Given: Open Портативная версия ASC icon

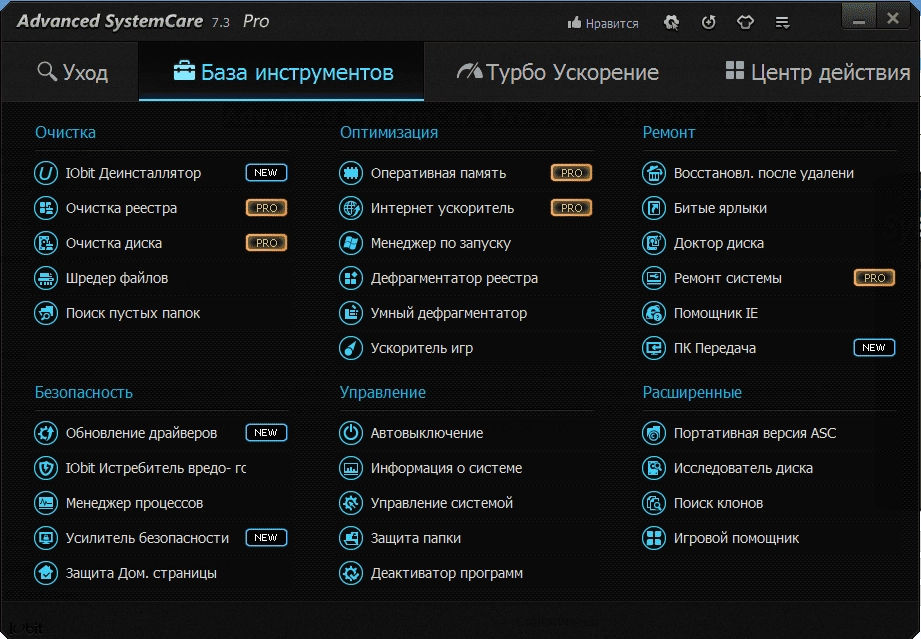Looking at the screenshot, I should tap(654, 433).
